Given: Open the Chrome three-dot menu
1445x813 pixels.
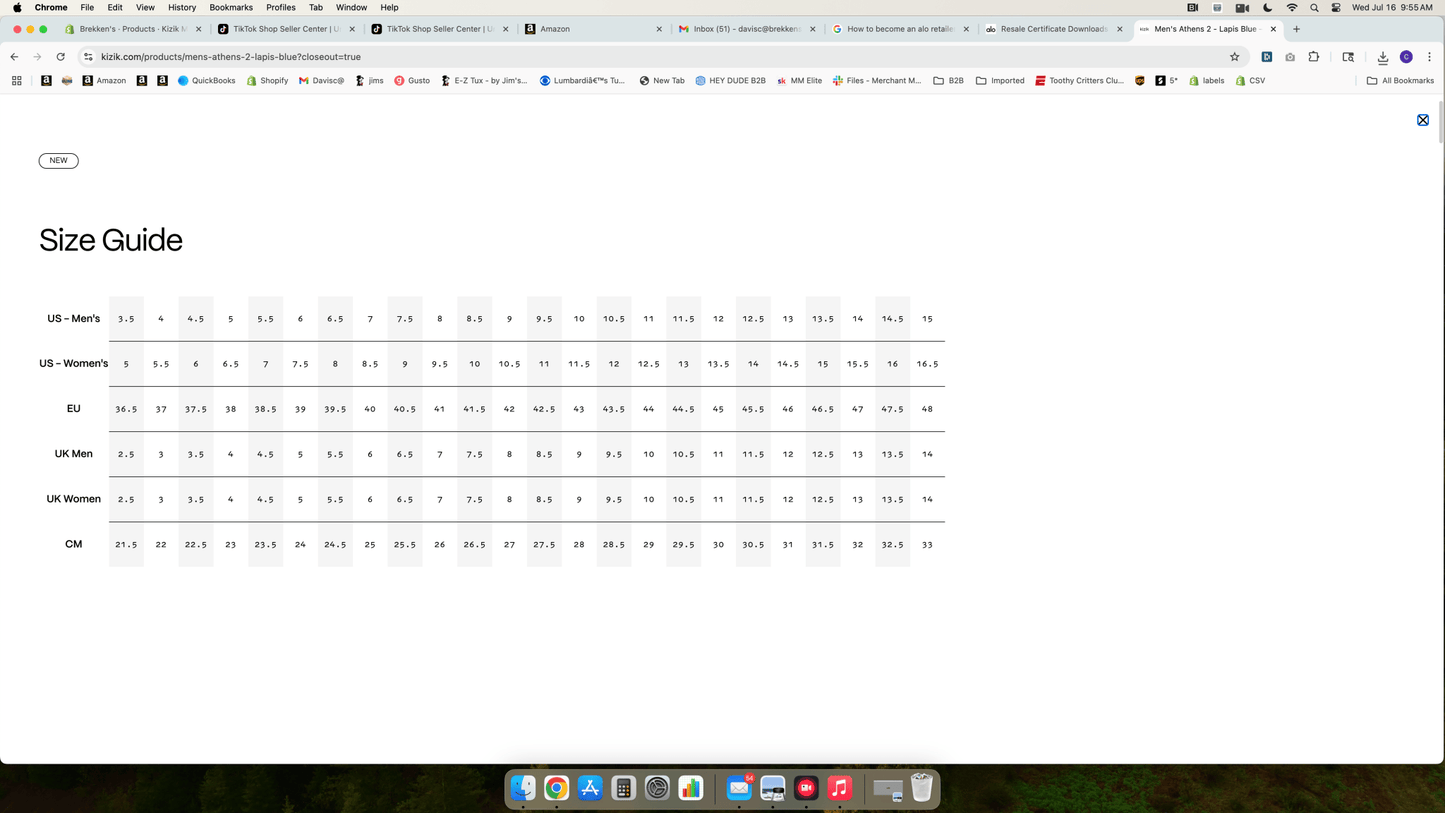Looking at the screenshot, I should point(1429,57).
